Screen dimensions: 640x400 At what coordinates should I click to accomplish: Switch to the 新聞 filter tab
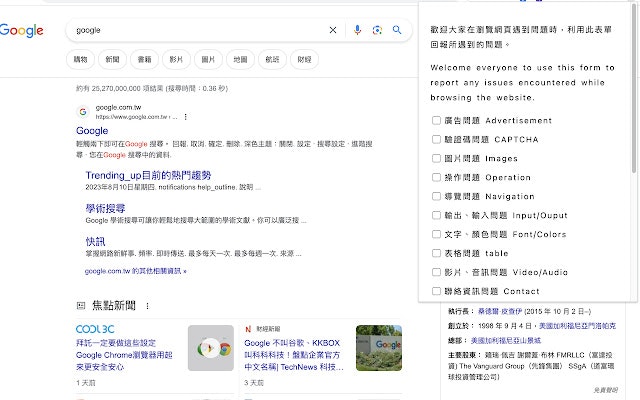[x=112, y=60]
